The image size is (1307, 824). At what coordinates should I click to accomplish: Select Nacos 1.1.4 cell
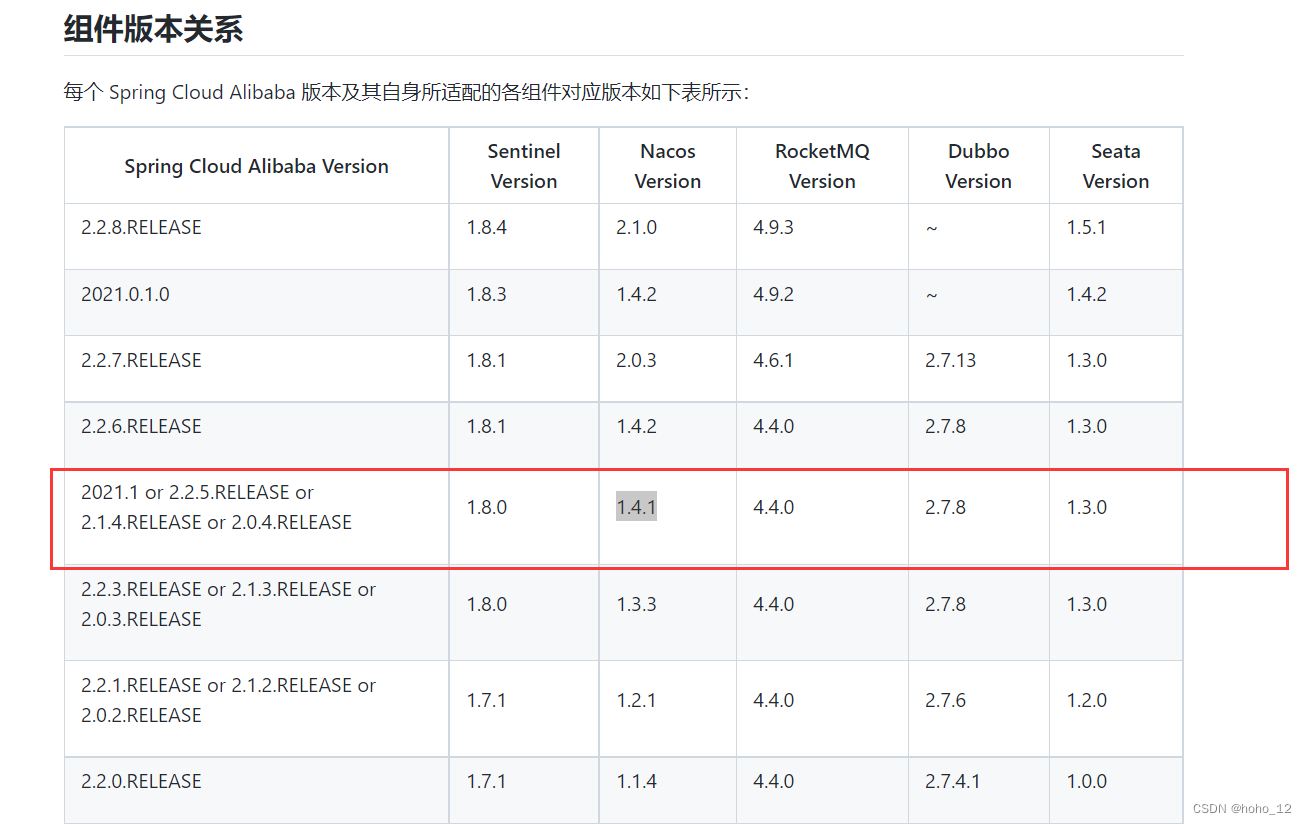[x=668, y=790]
